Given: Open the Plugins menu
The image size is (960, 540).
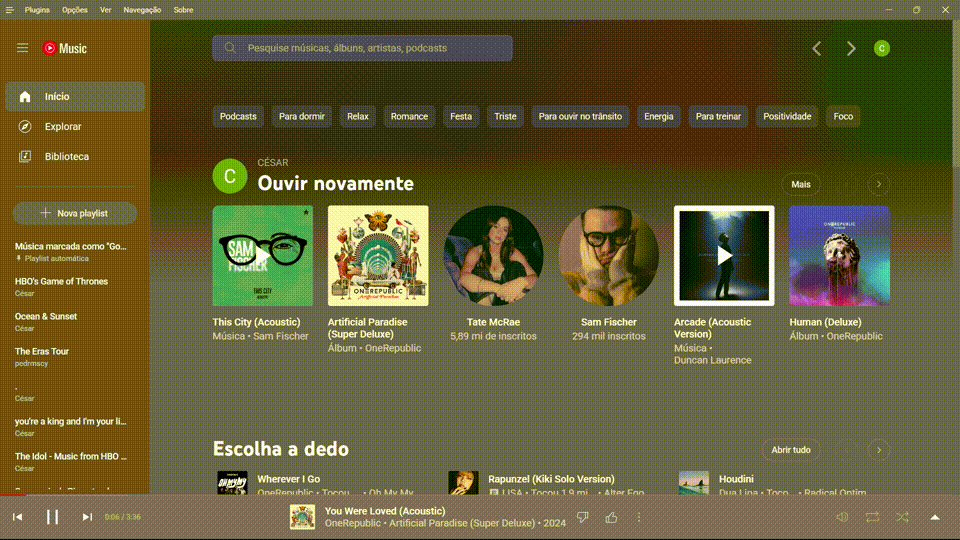Looking at the screenshot, I should coord(37,10).
